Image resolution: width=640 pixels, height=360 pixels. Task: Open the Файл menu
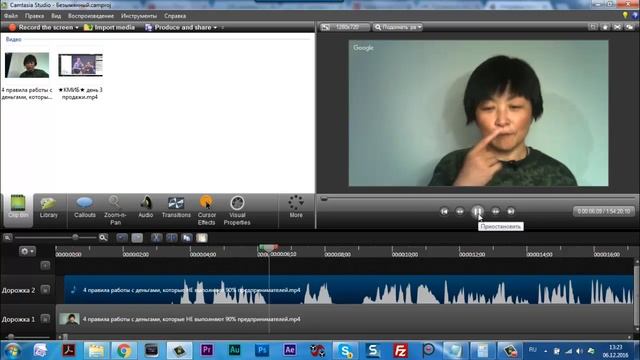pyautogui.click(x=11, y=16)
